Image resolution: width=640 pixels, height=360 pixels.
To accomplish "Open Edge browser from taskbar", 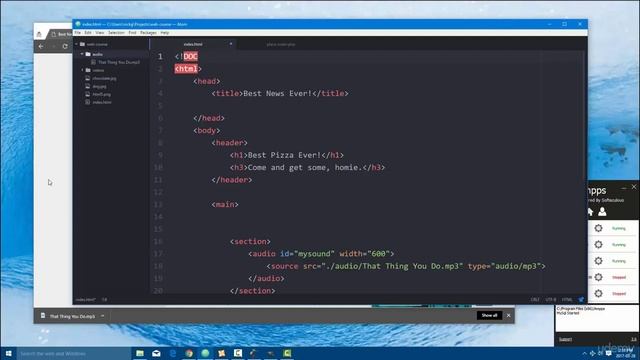I will pyautogui.click(x=173, y=353).
